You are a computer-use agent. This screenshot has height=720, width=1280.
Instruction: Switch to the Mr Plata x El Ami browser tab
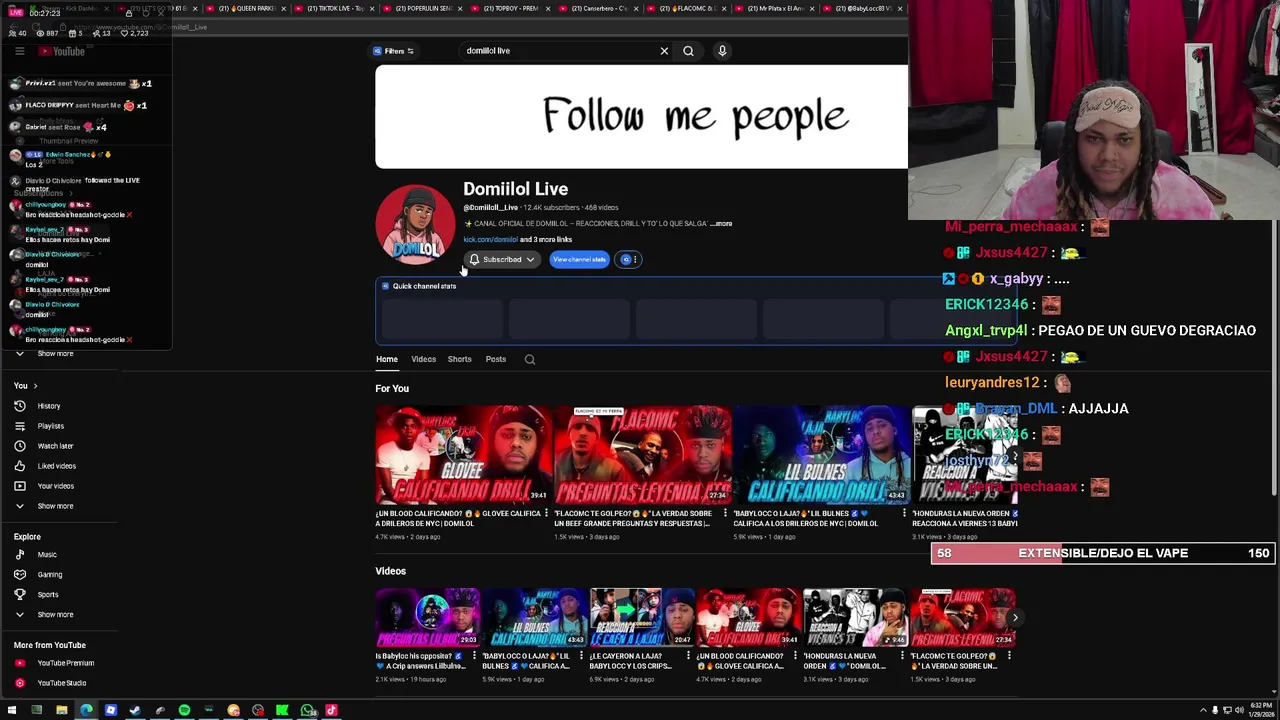(775, 8)
